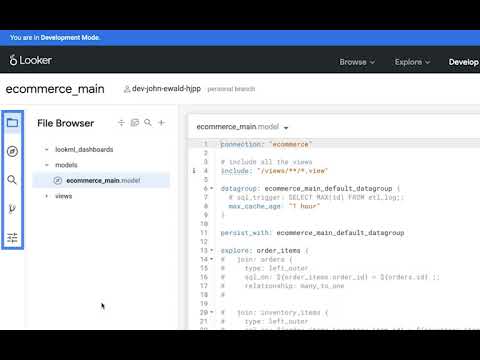
Task: Click the 'type: left_outer' line at line 15
Action: click(265, 268)
